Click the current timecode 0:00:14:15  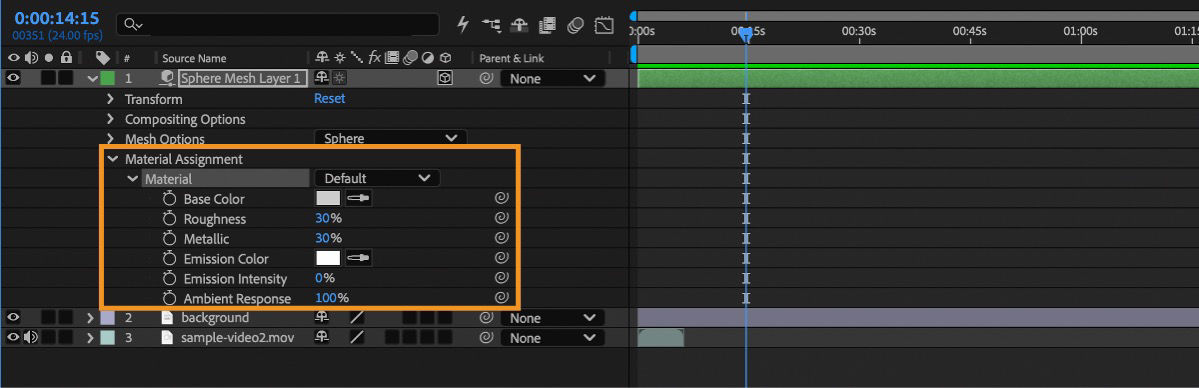click(x=57, y=18)
